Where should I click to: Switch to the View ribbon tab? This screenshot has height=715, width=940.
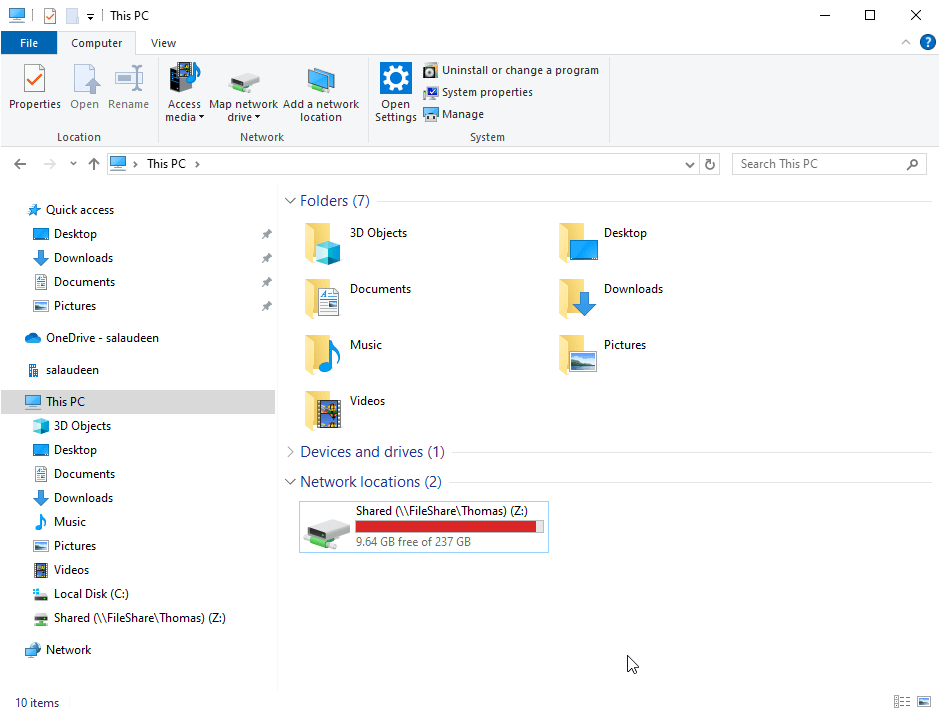(163, 43)
